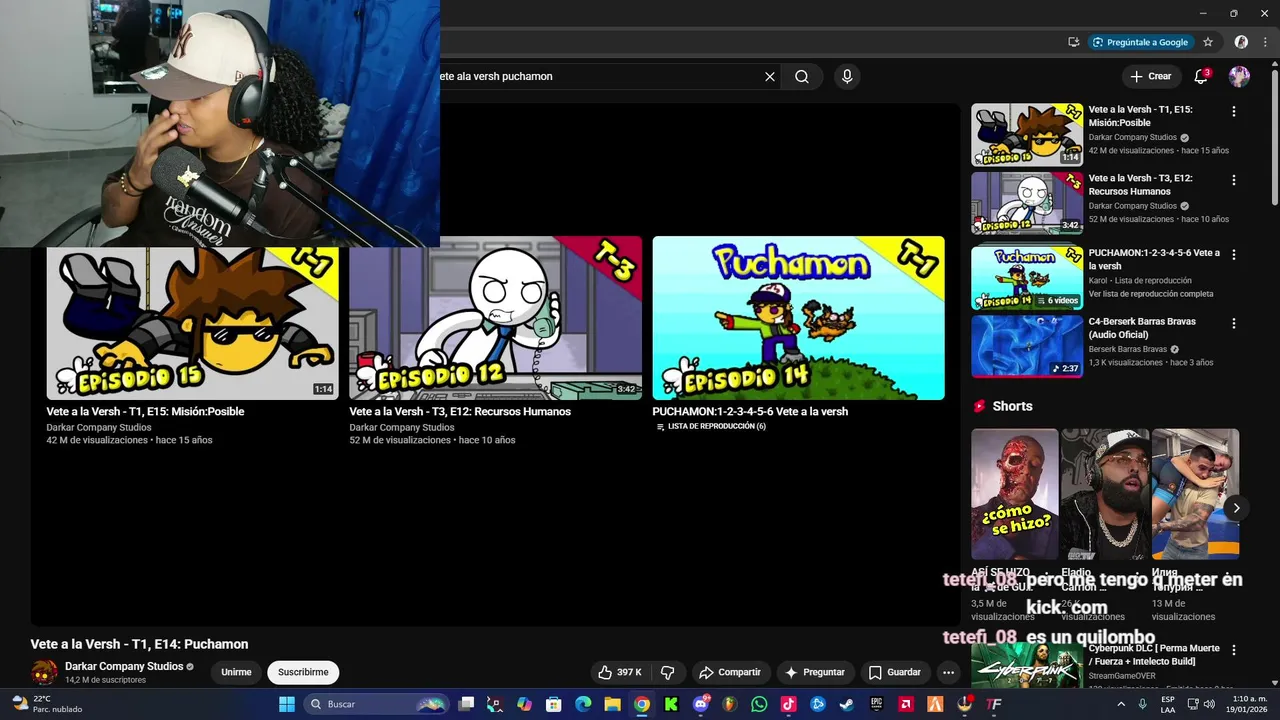Open sidebar Recursos Humanos video thumbnail
Image resolution: width=1280 pixels, height=720 pixels.
point(1027,203)
